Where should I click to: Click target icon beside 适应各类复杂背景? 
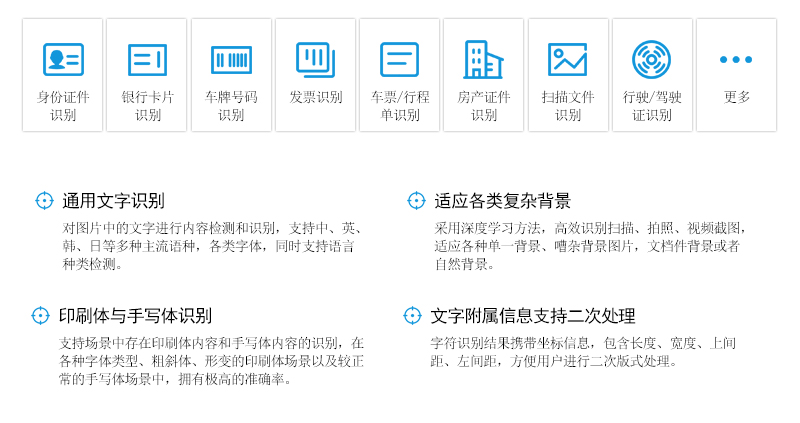416,201
